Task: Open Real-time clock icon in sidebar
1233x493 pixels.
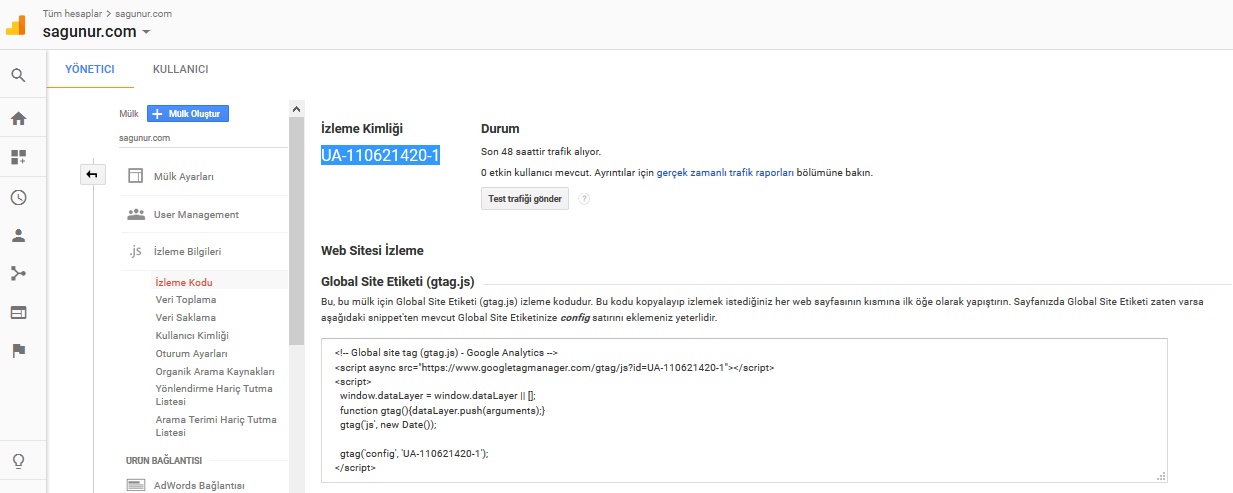Action: click(x=18, y=197)
